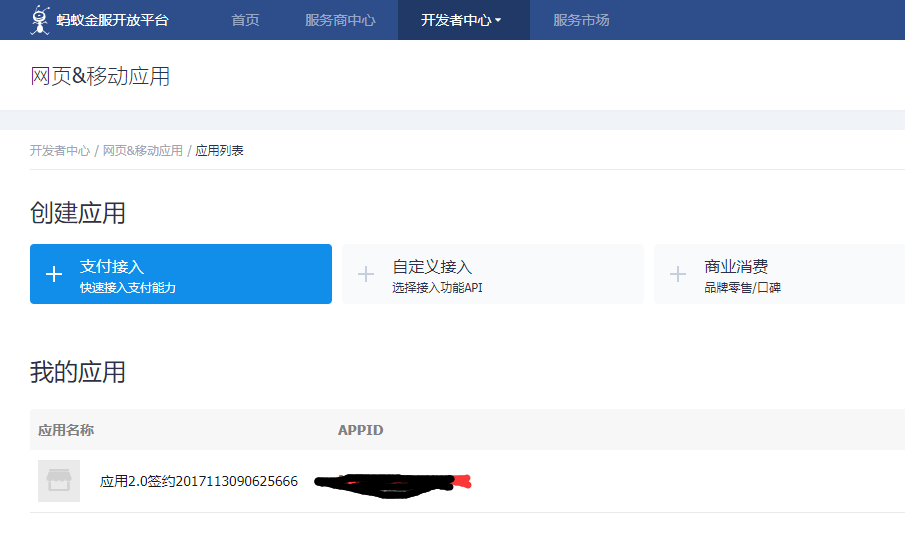Click the 选择接入功能API subtitle
Image resolution: width=905 pixels, height=535 pixels.
pyautogui.click(x=437, y=287)
